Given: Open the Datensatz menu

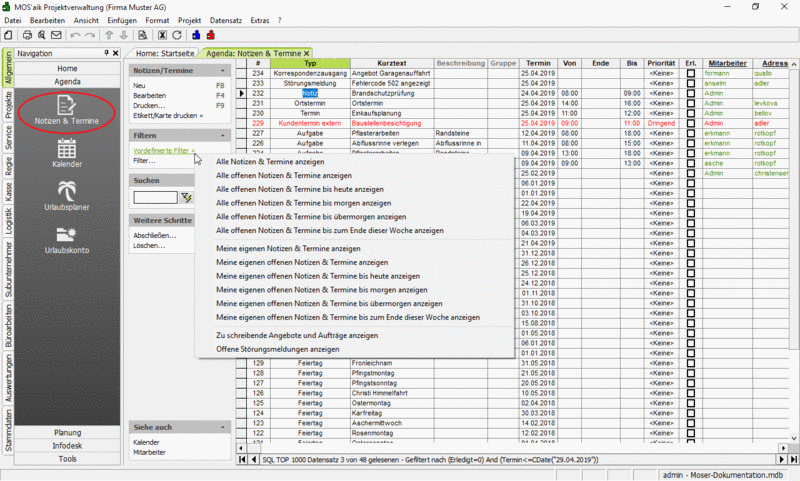Looking at the screenshot, I should click(x=226, y=20).
